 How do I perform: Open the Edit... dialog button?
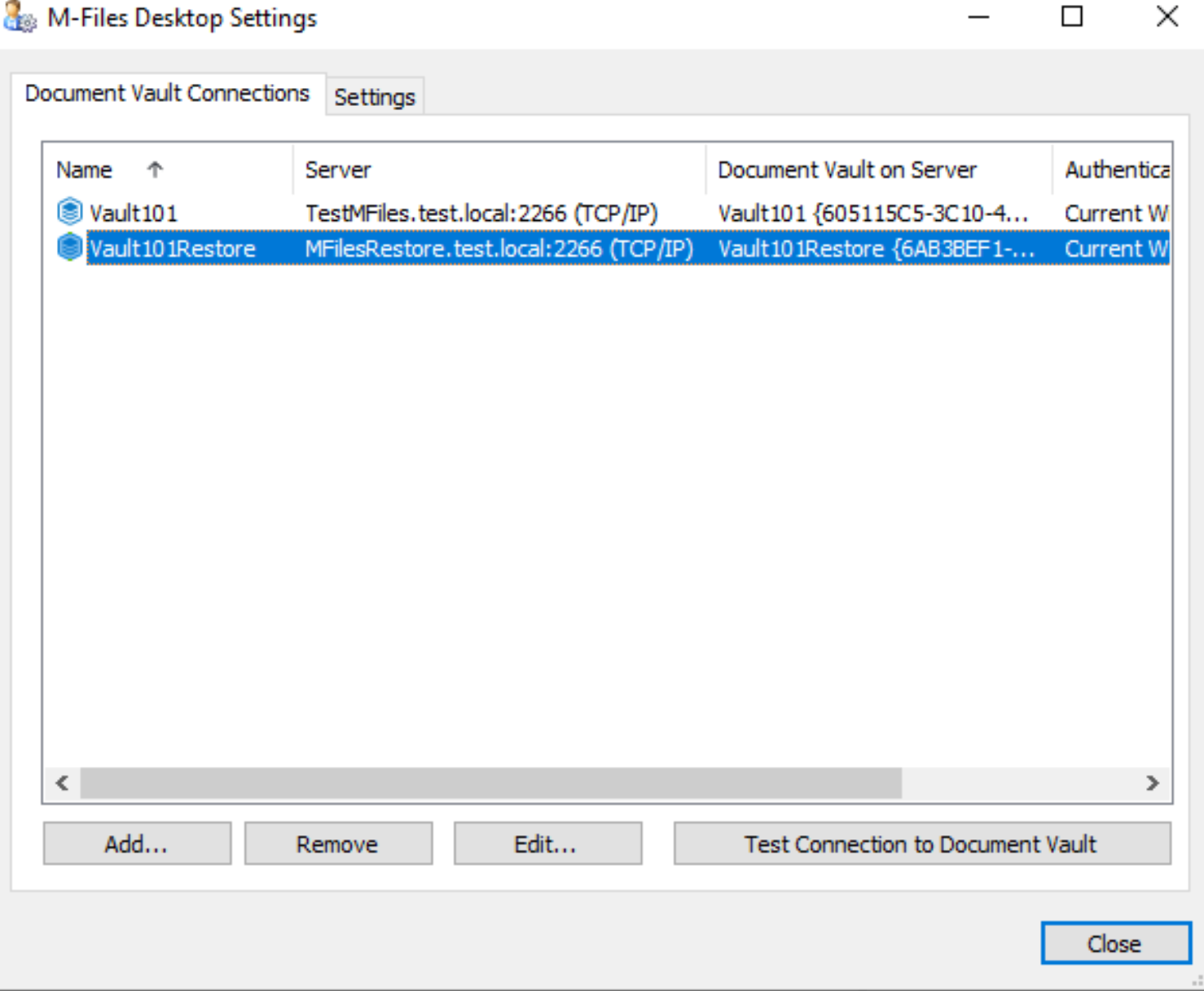(547, 843)
